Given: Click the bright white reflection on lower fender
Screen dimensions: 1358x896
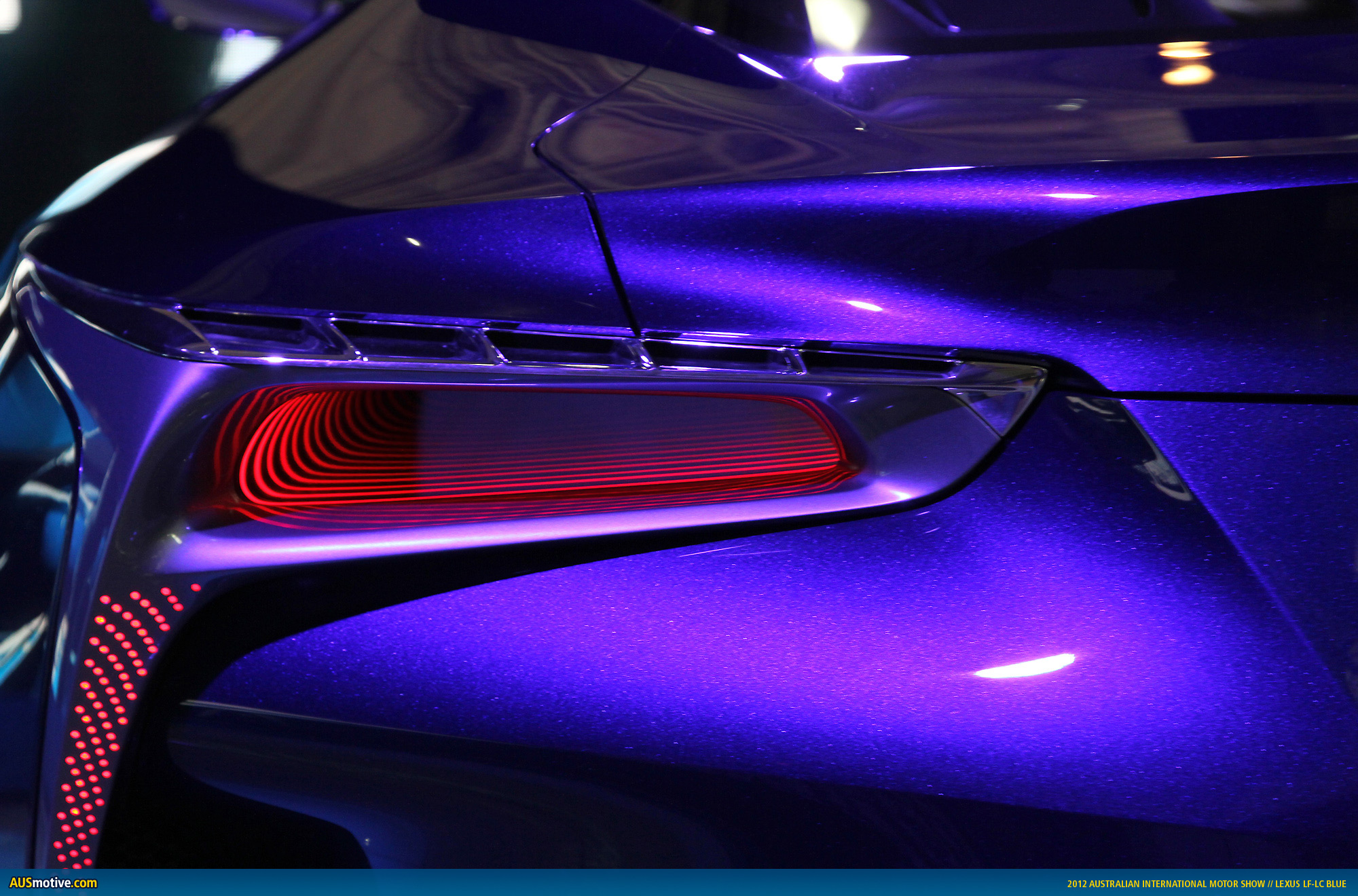Looking at the screenshot, I should [1025, 667].
